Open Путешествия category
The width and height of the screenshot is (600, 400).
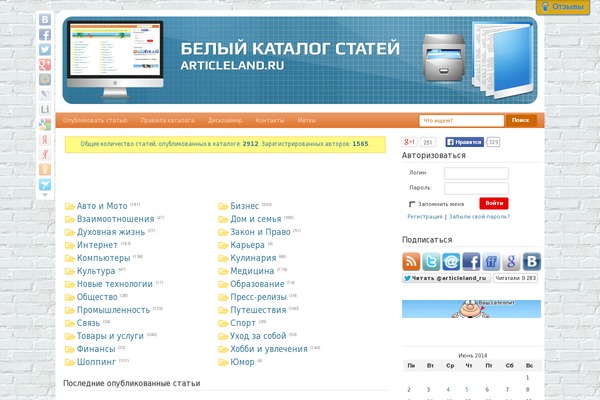click(x=258, y=310)
